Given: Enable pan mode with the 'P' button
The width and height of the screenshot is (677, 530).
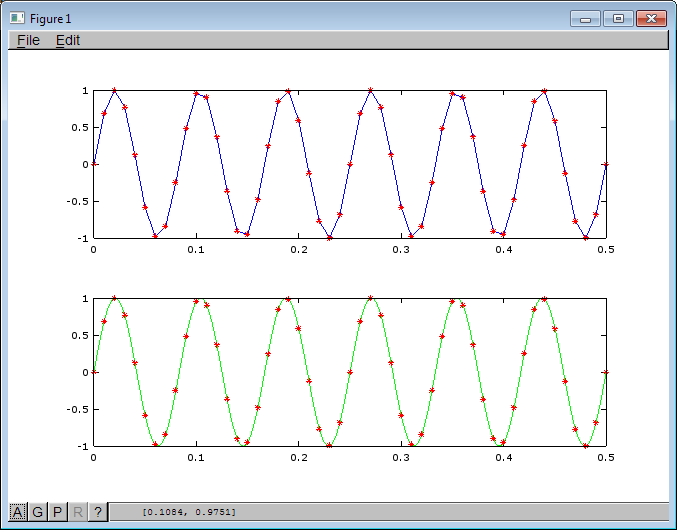Looking at the screenshot, I should pos(57,512).
